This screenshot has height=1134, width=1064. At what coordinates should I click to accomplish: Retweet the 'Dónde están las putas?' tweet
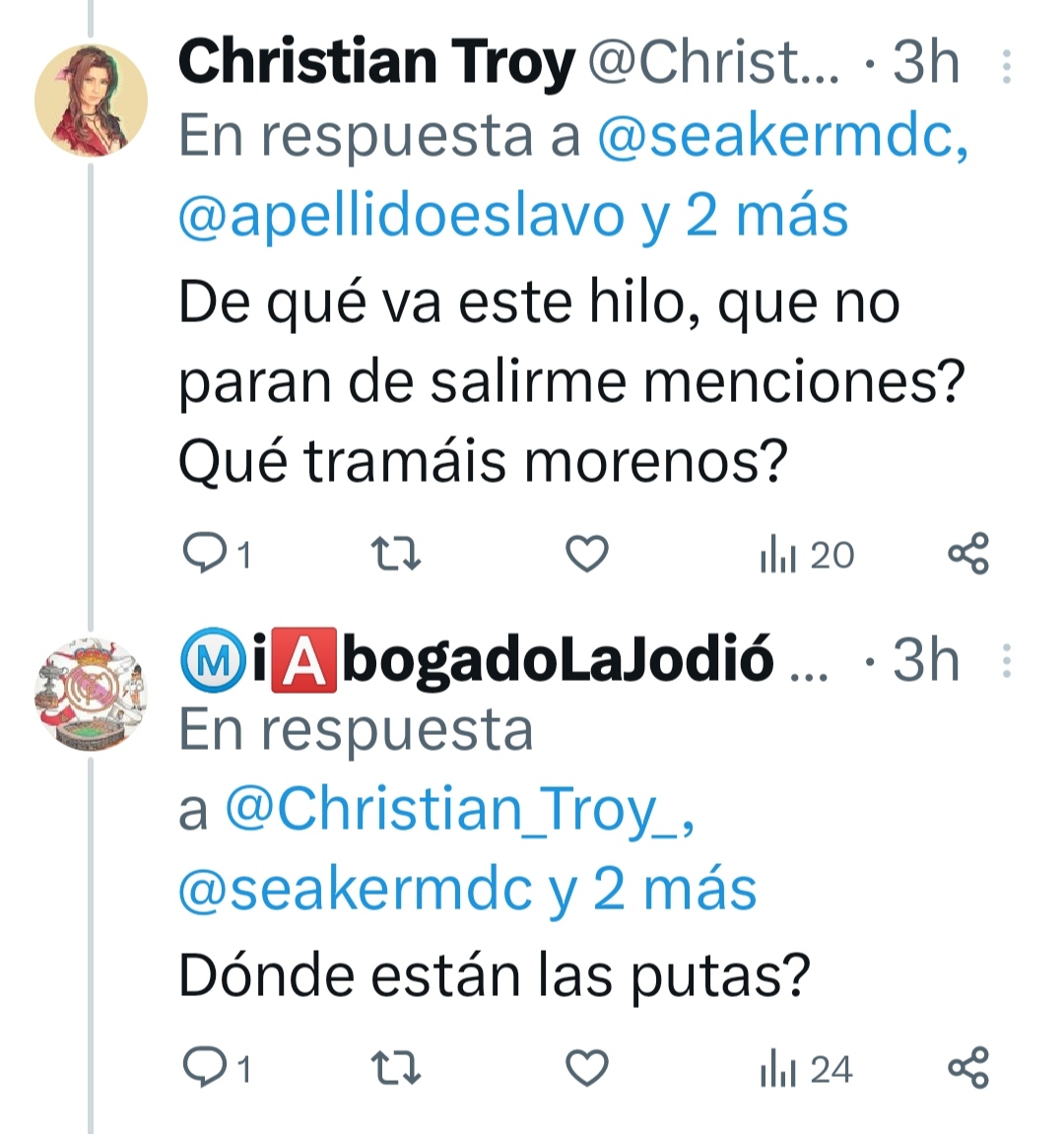pos(396,1068)
